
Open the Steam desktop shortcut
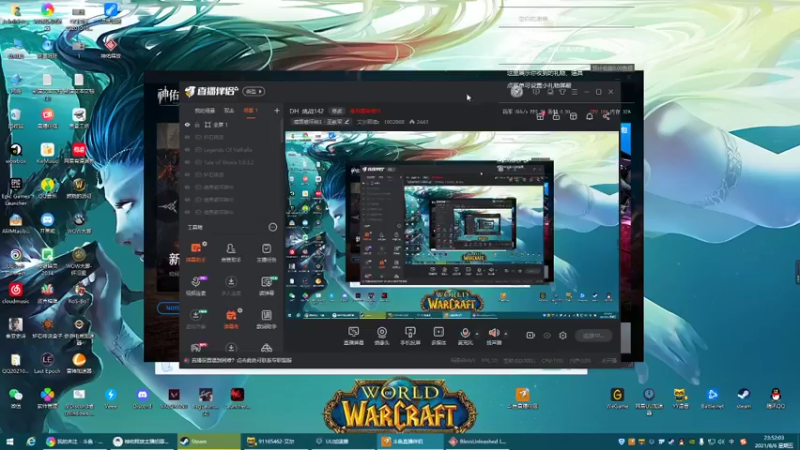pyautogui.click(x=744, y=398)
